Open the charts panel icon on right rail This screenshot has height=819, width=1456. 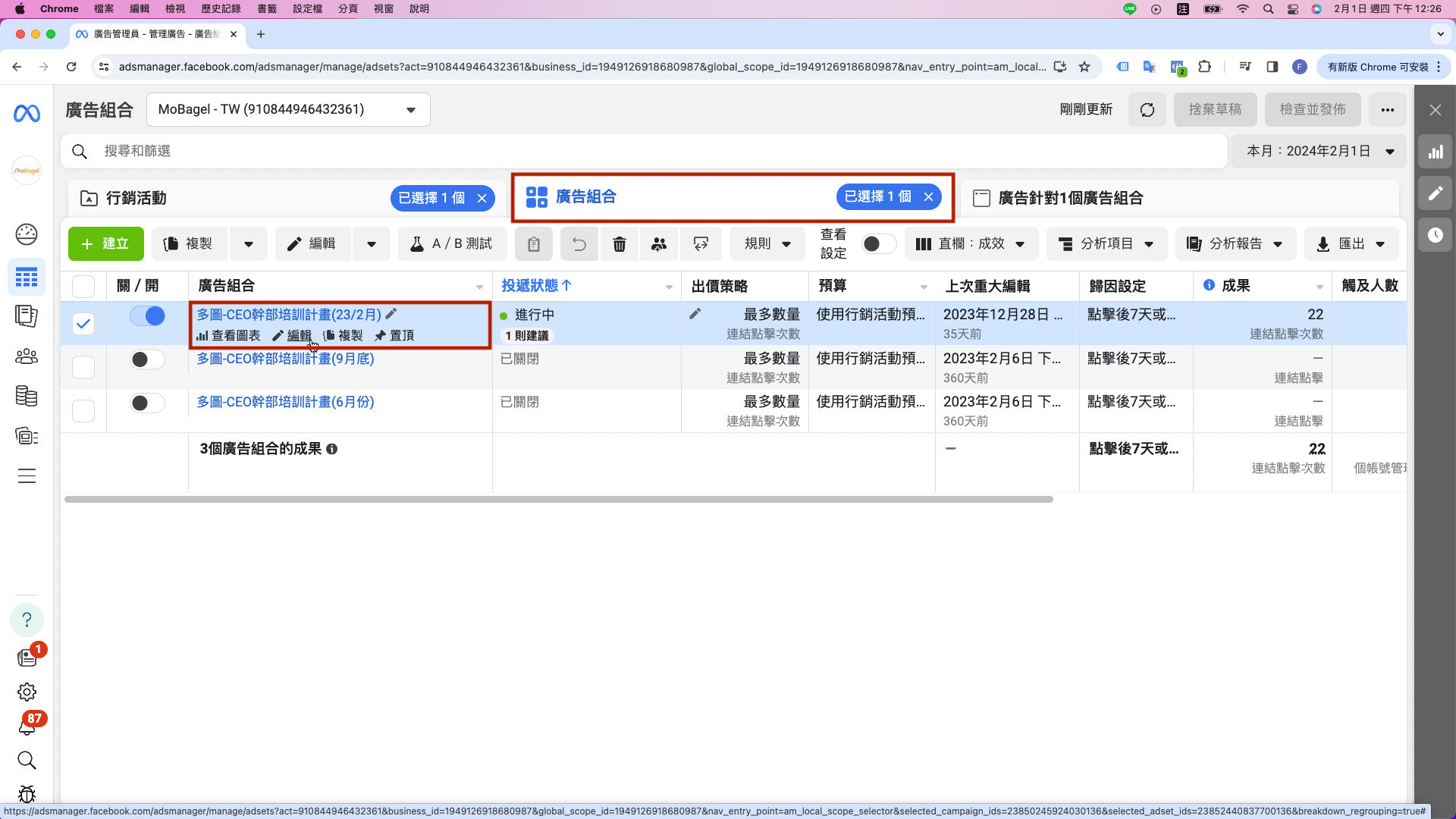1436,152
